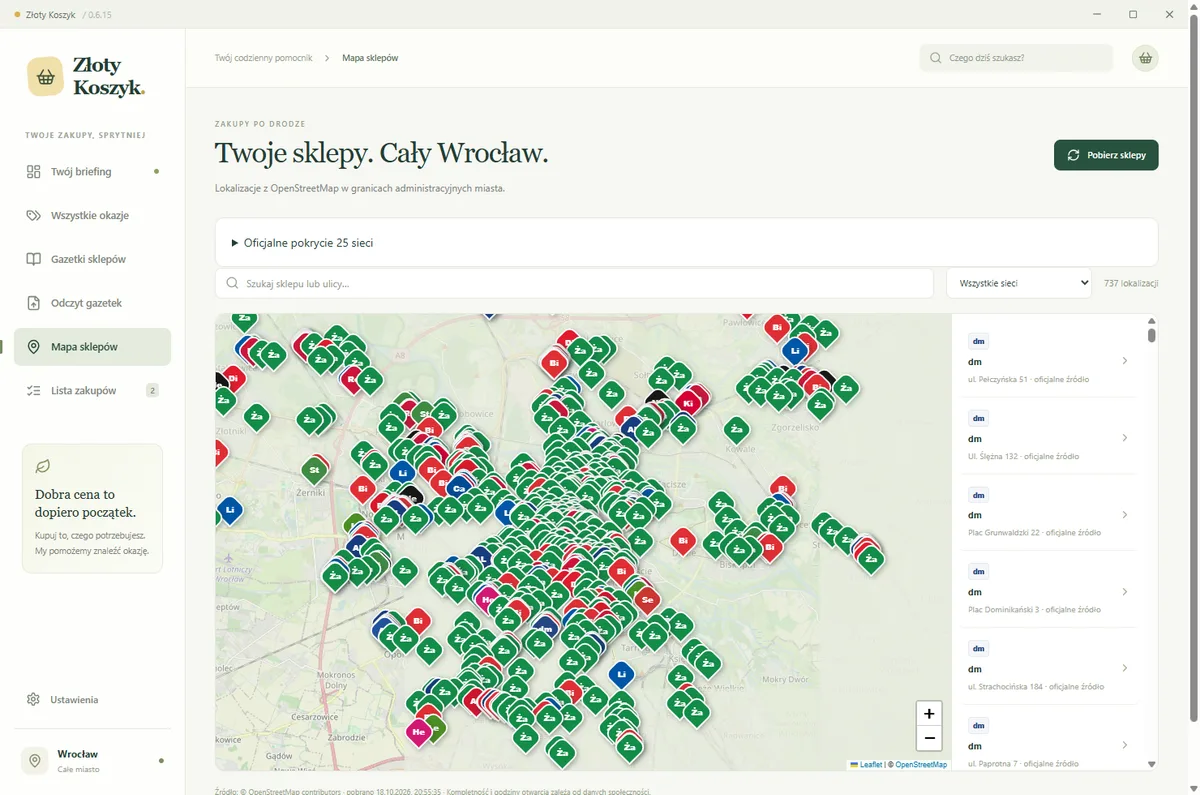Zoom out the map with minus button
This screenshot has height=795, width=1200.
click(929, 738)
